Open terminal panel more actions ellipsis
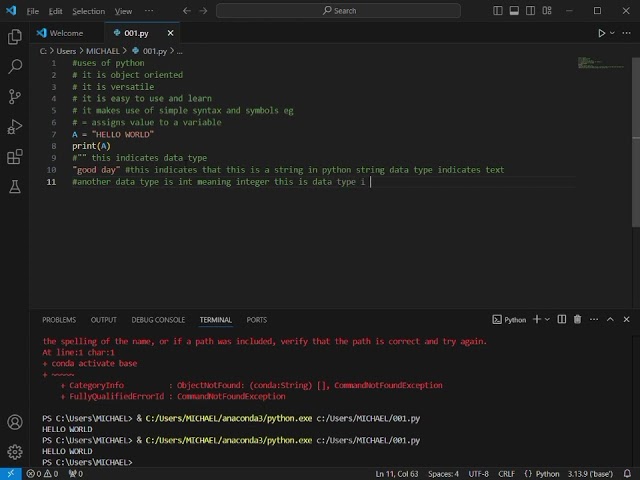This screenshot has height=480, width=640. pyautogui.click(x=594, y=320)
